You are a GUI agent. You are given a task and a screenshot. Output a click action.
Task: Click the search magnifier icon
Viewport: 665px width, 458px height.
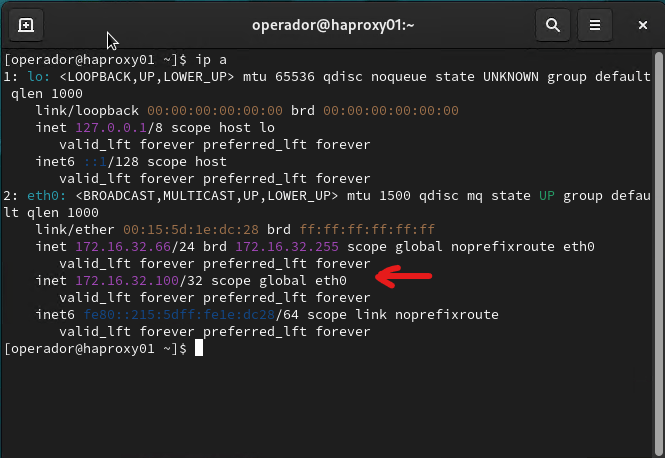click(x=552, y=25)
